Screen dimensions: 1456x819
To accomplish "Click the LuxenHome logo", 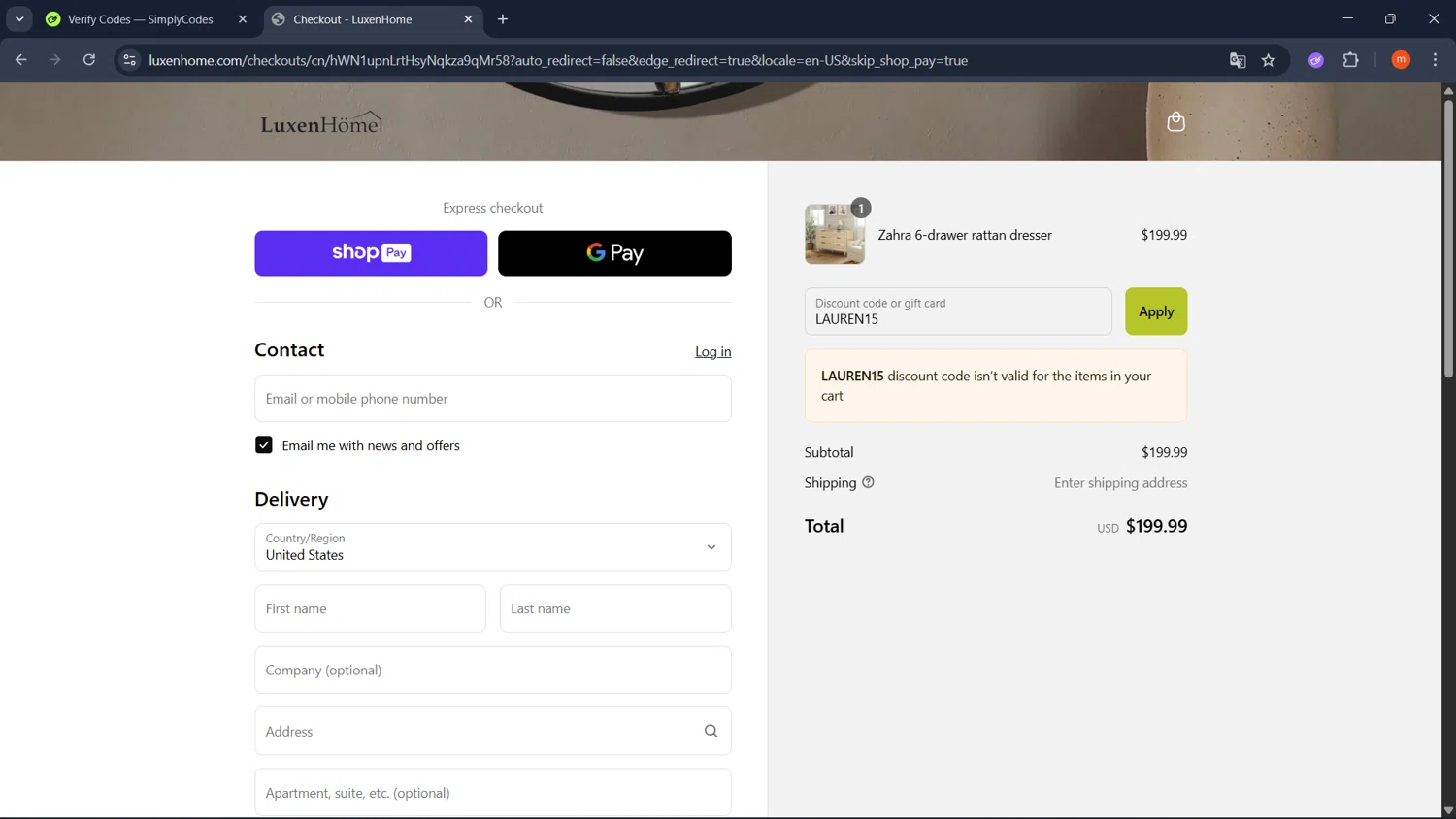I will pyautogui.click(x=321, y=123).
